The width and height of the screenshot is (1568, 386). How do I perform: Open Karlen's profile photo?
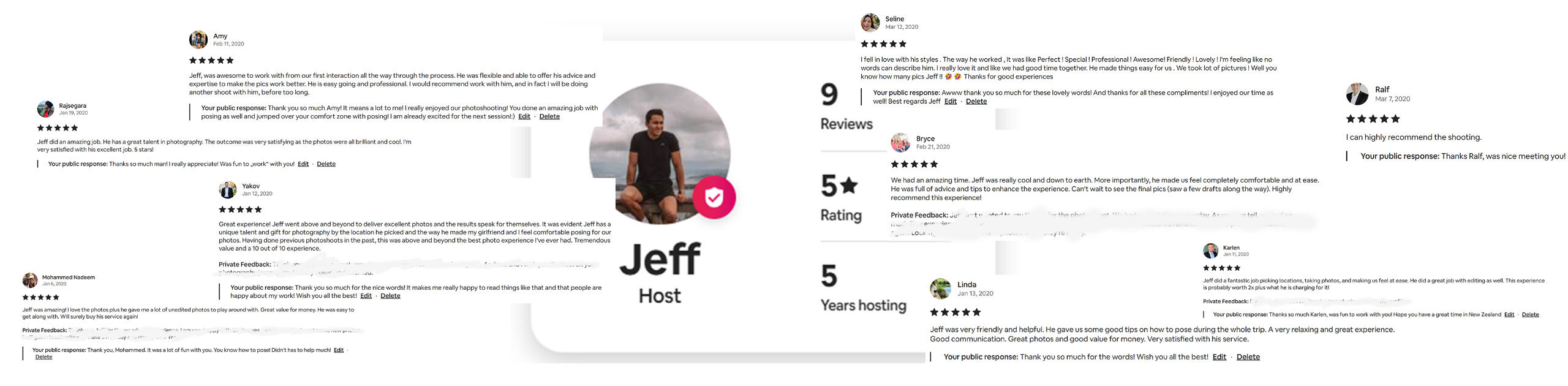click(1211, 251)
